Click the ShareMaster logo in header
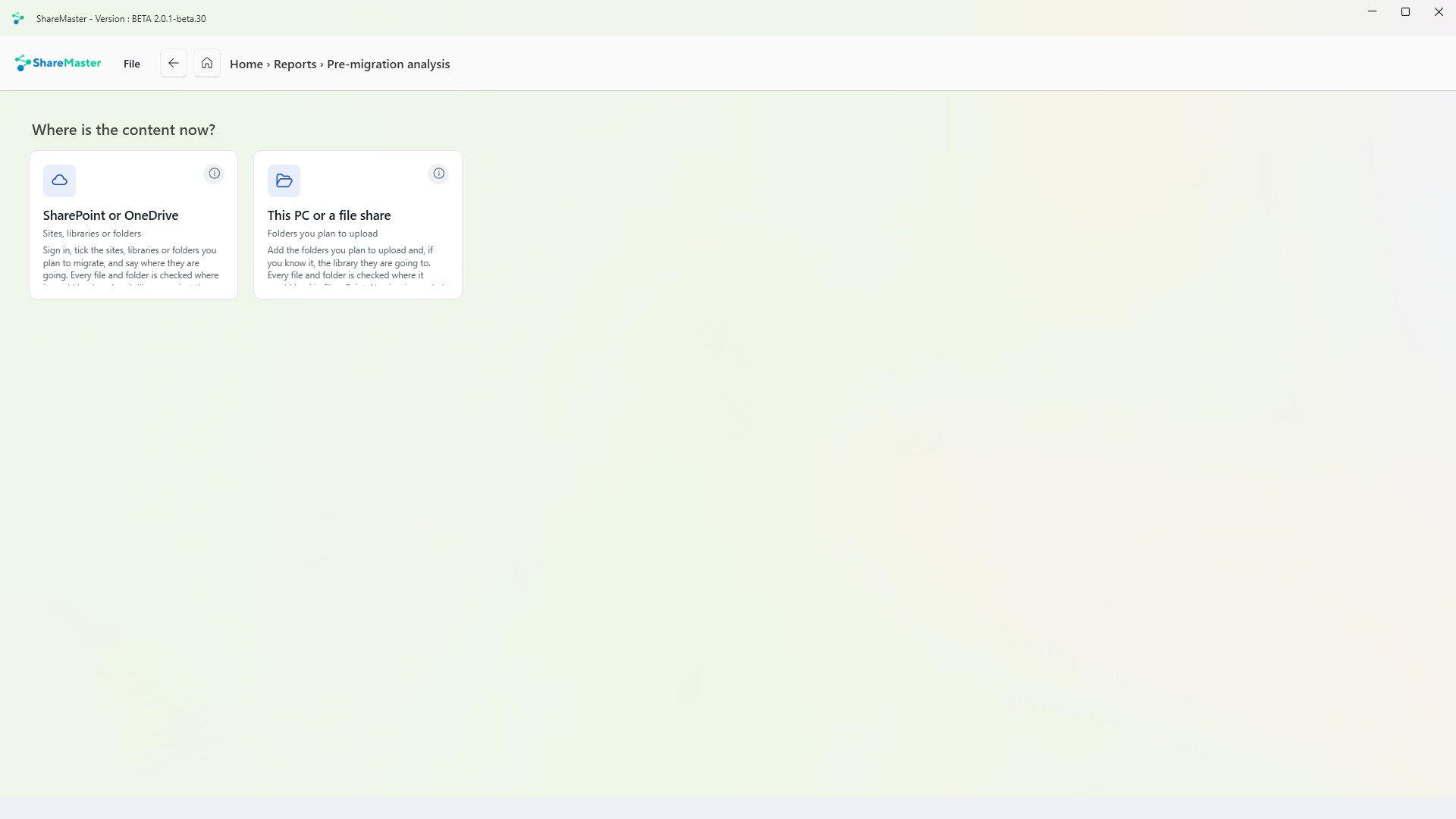Screen dimensions: 1456x819 pyautogui.click(x=58, y=64)
